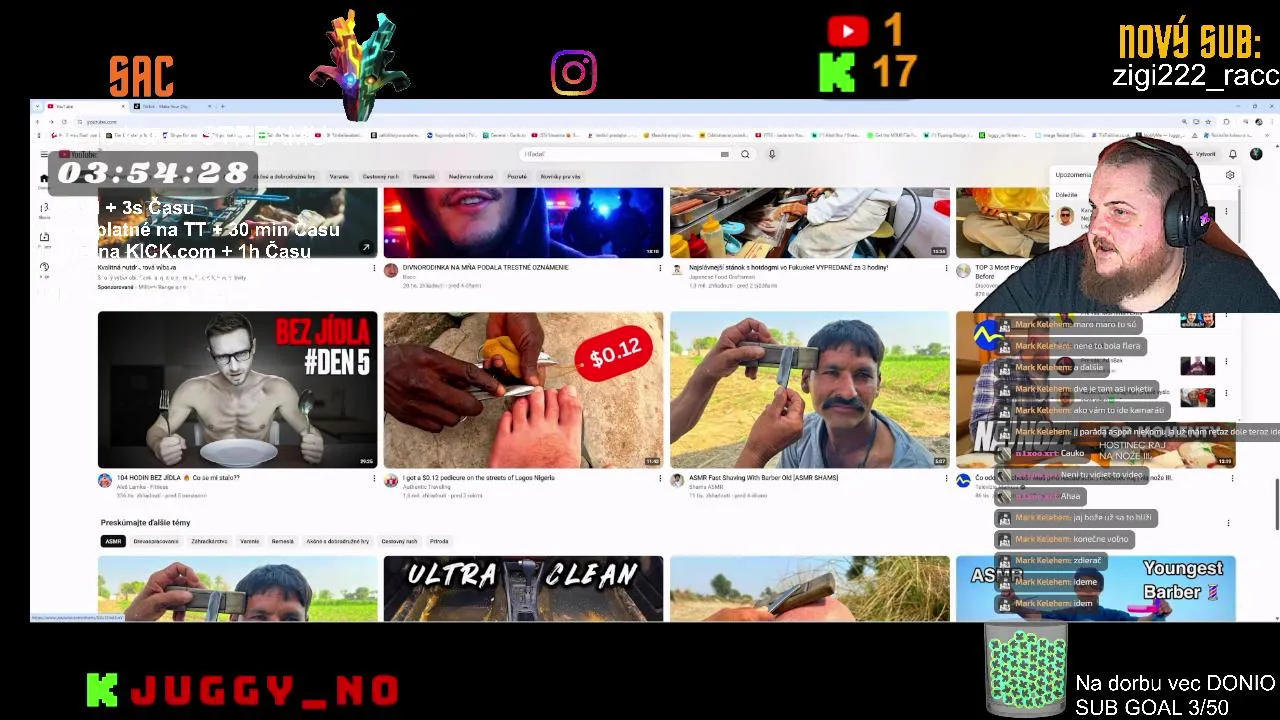
Task: Reload the page in the browser
Action: pos(65,122)
